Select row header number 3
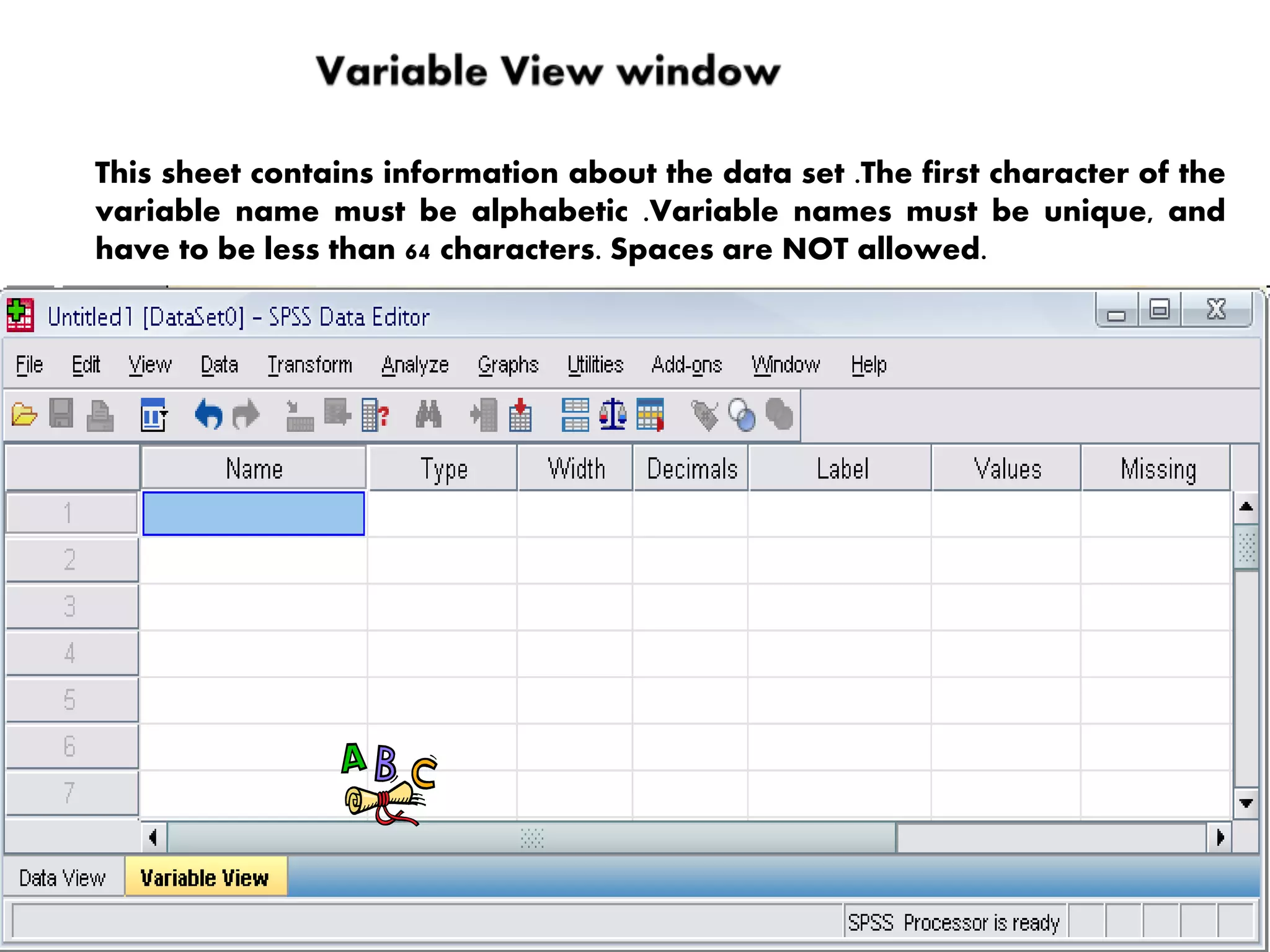The width and height of the screenshot is (1270, 952). pyautogui.click(x=70, y=606)
